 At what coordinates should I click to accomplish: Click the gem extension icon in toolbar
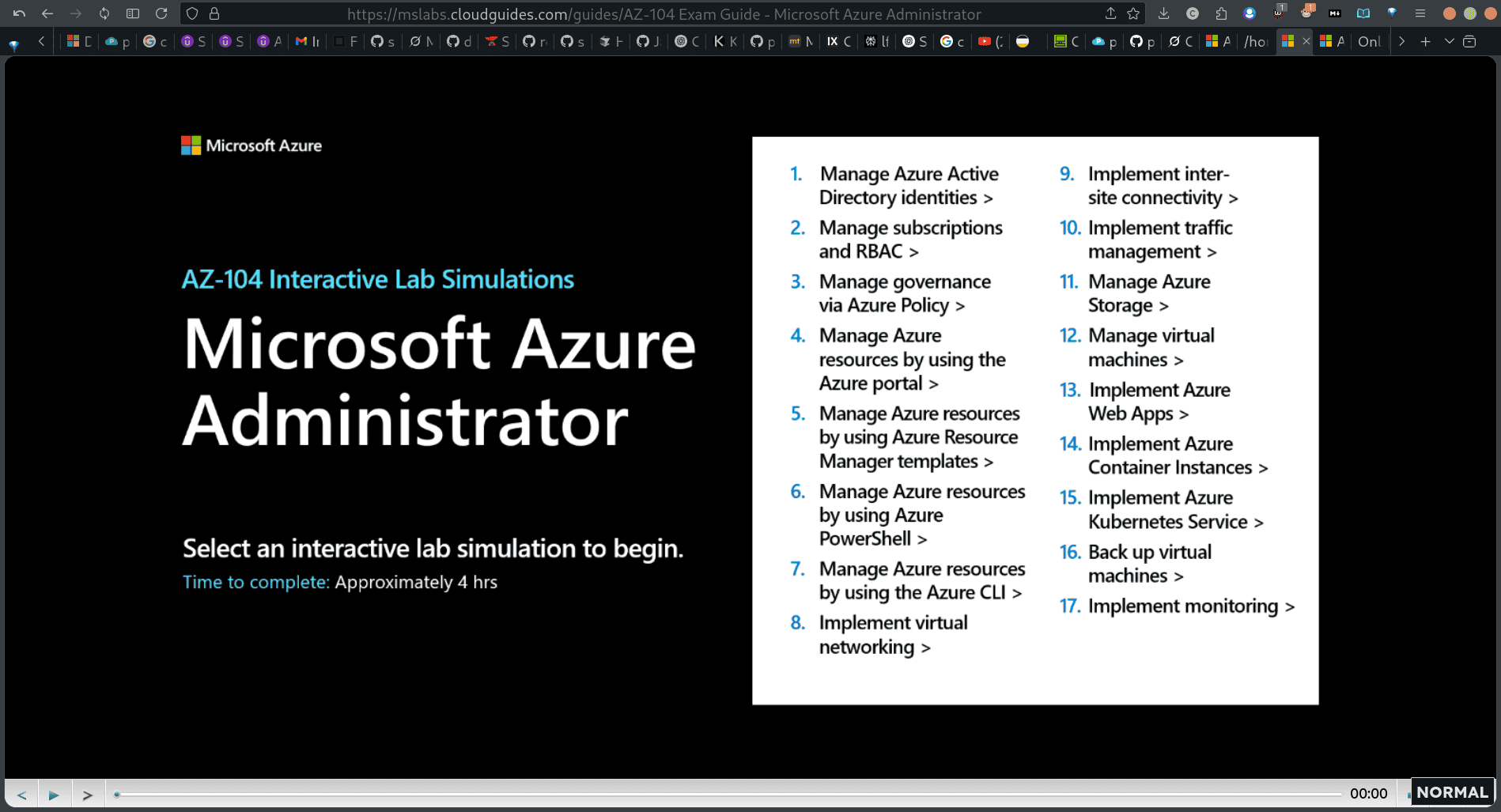pos(1392,13)
